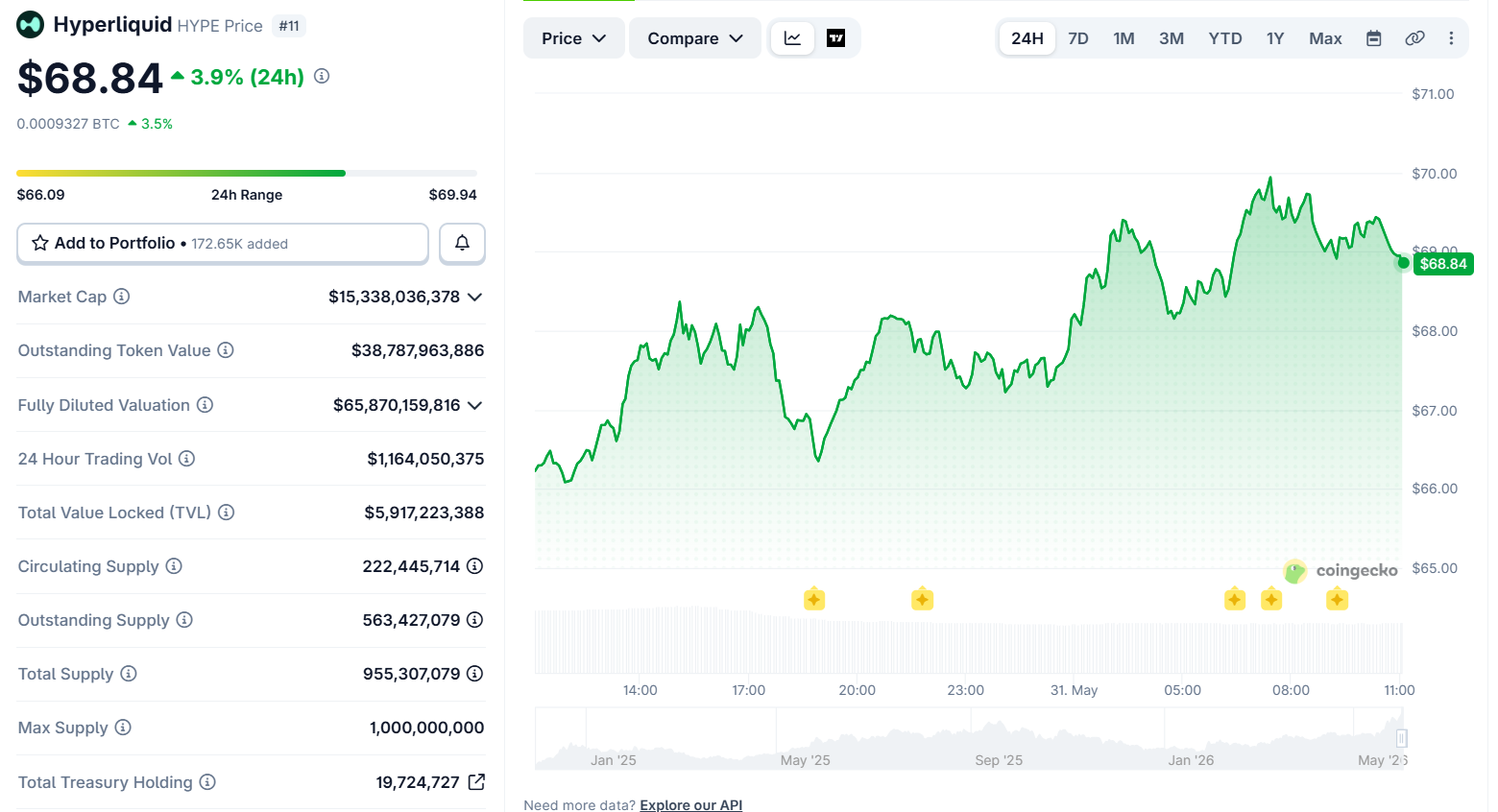Open chart three-dot more options menu
This screenshot has height=812, width=1498.
pyautogui.click(x=1451, y=38)
